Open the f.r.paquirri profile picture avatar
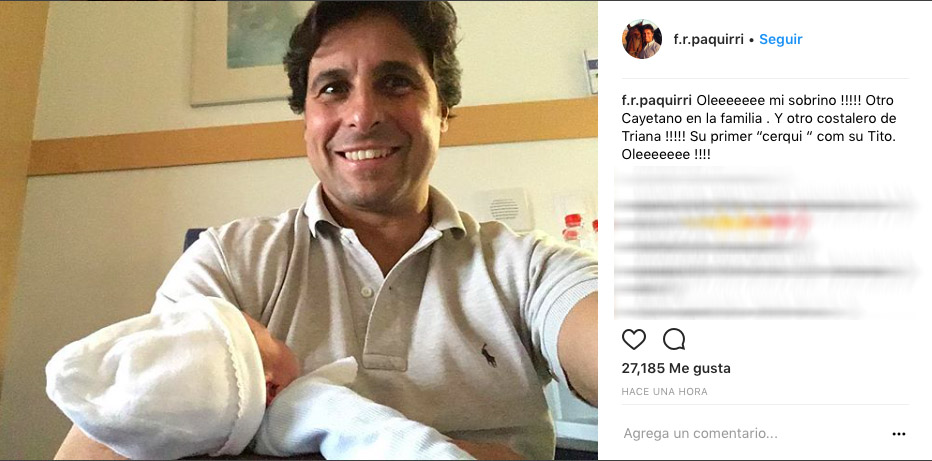932x461 pixels. coord(642,39)
